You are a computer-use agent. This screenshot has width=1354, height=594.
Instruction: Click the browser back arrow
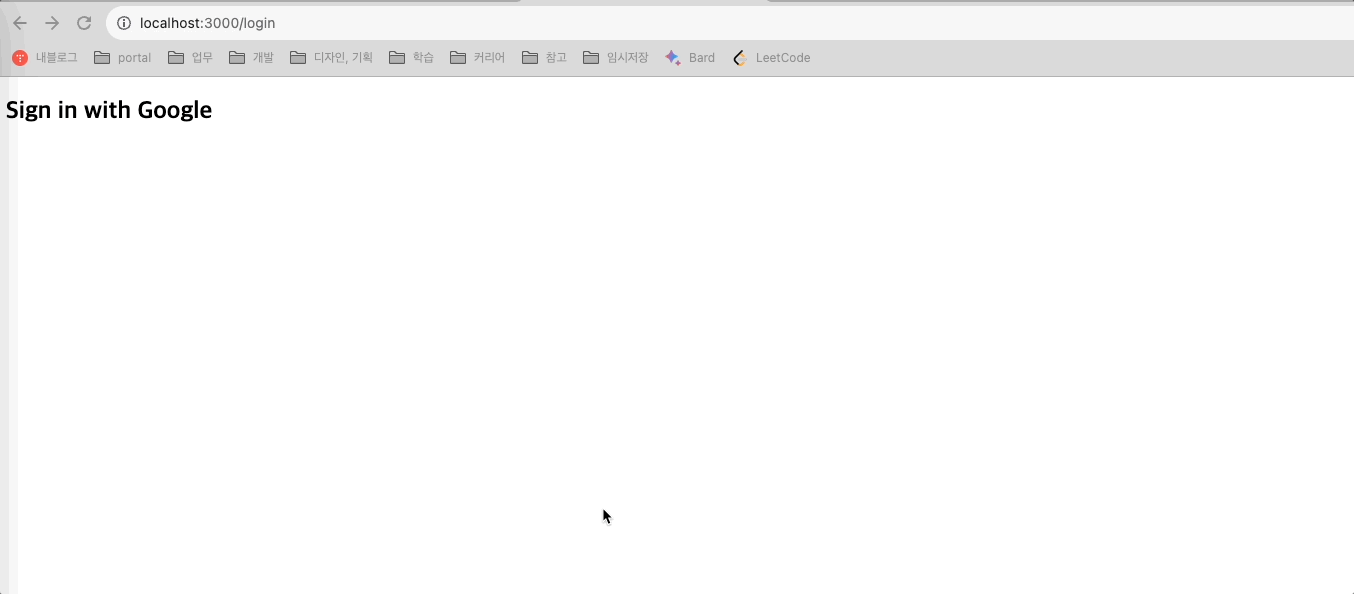20,23
